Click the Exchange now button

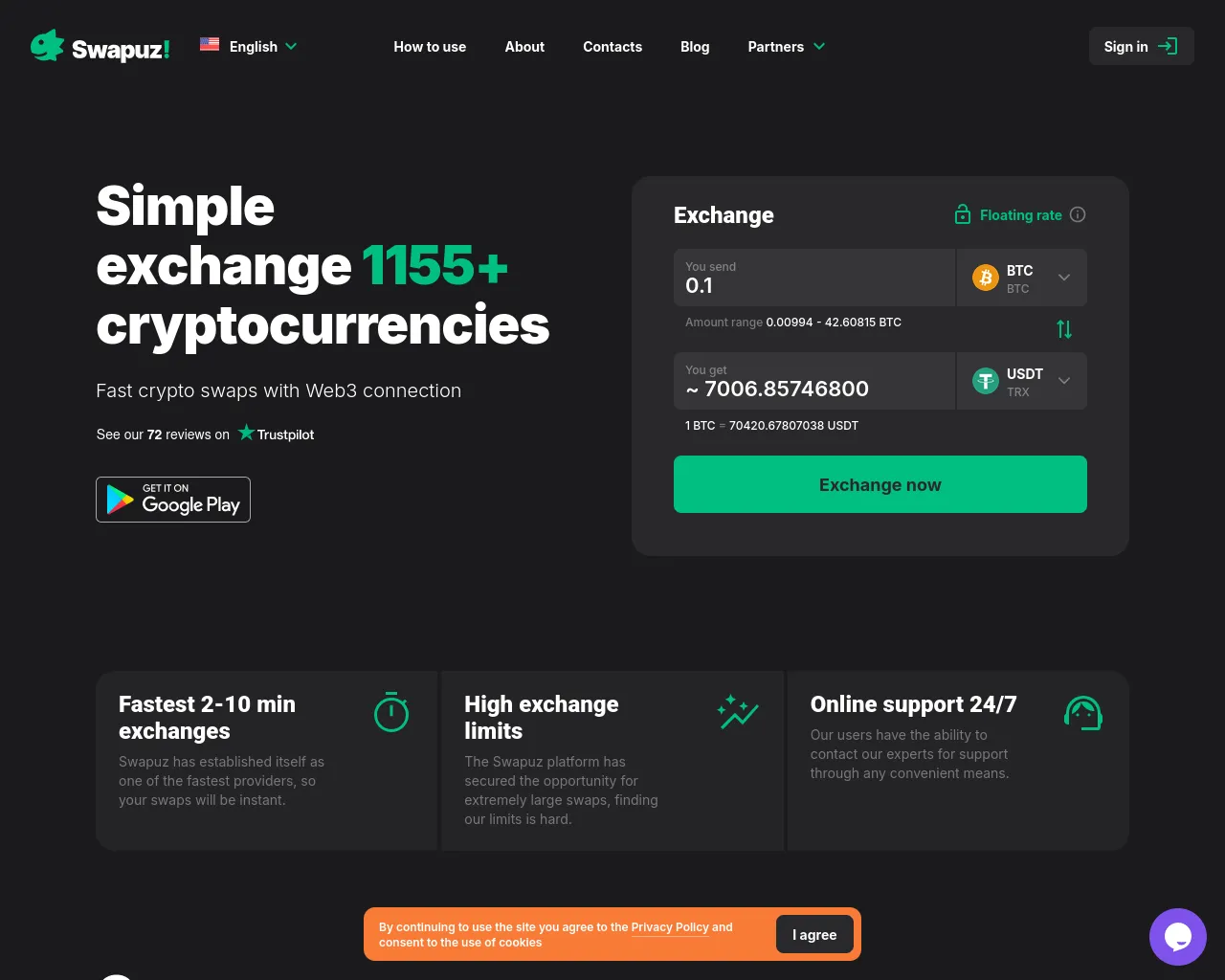pyautogui.click(x=880, y=484)
